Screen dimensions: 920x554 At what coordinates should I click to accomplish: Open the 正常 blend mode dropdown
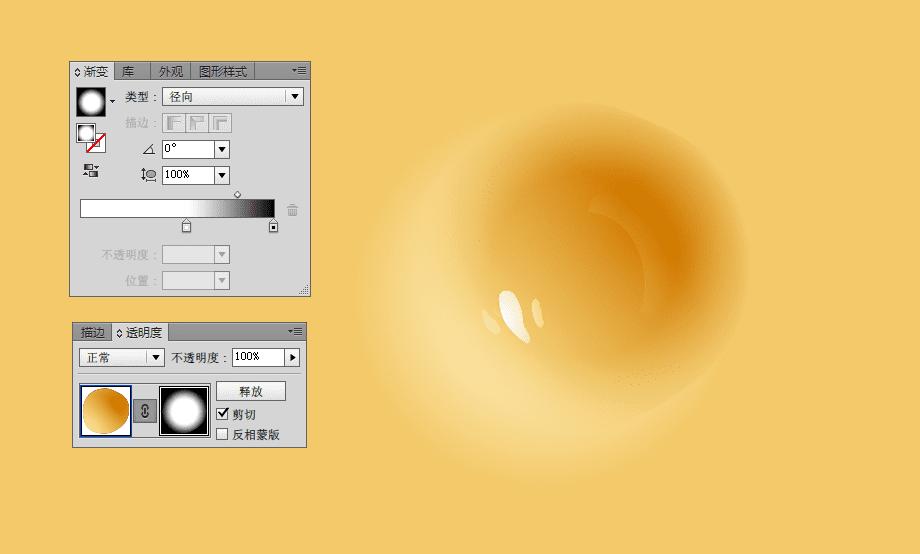(x=121, y=357)
